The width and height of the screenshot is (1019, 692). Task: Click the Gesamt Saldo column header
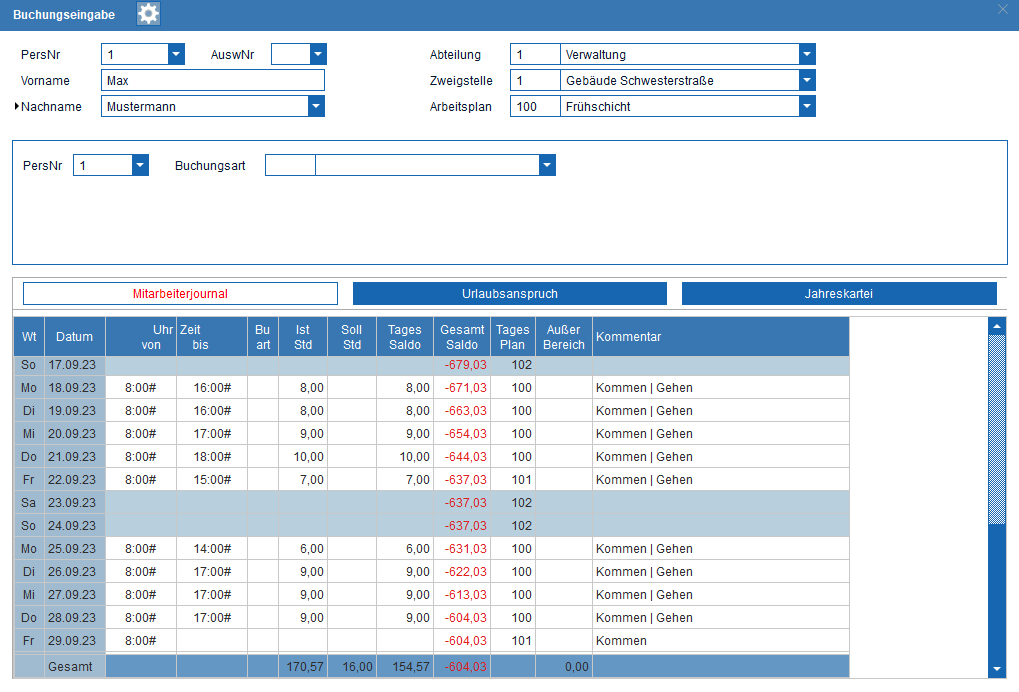[462, 337]
